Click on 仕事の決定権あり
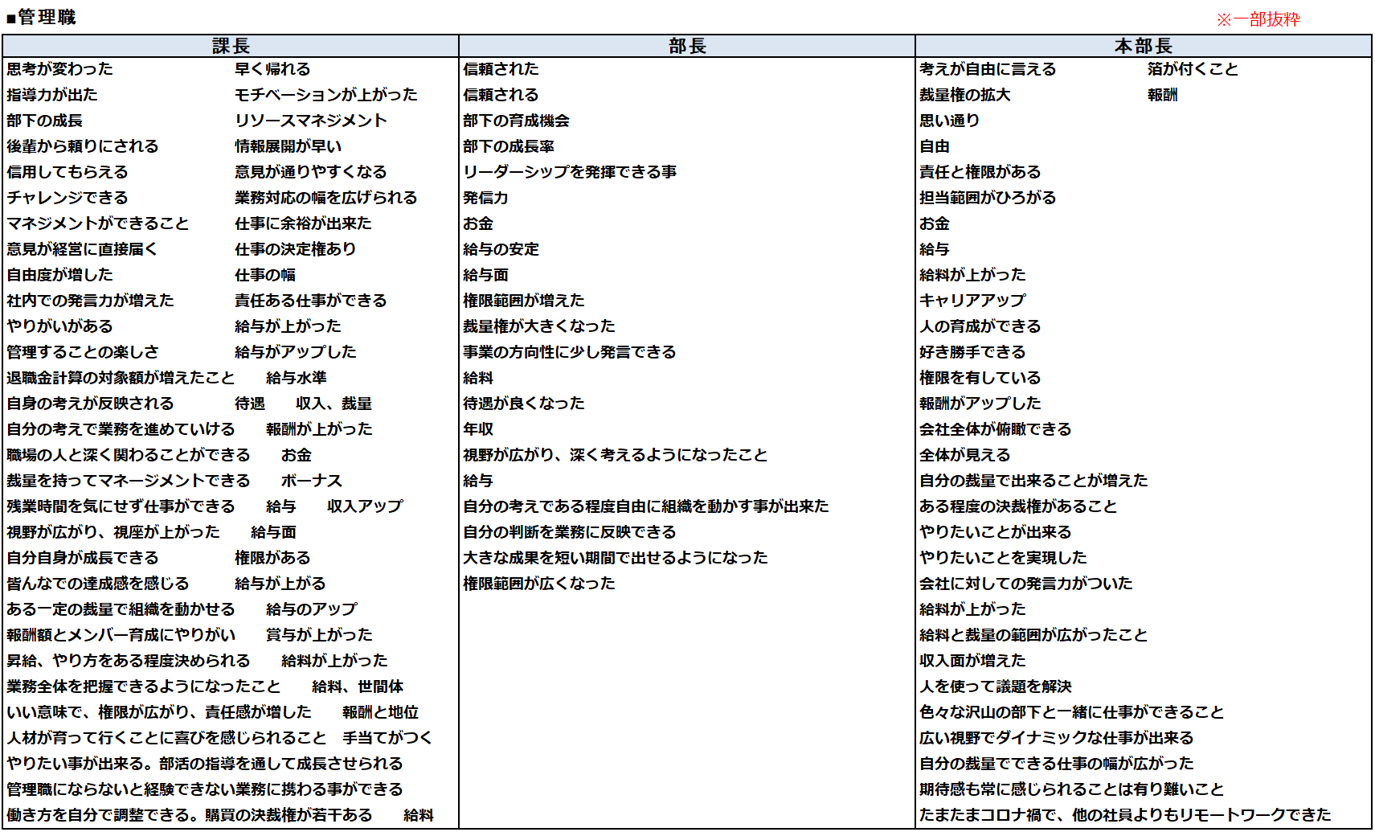The image size is (1375, 832). coord(295,249)
